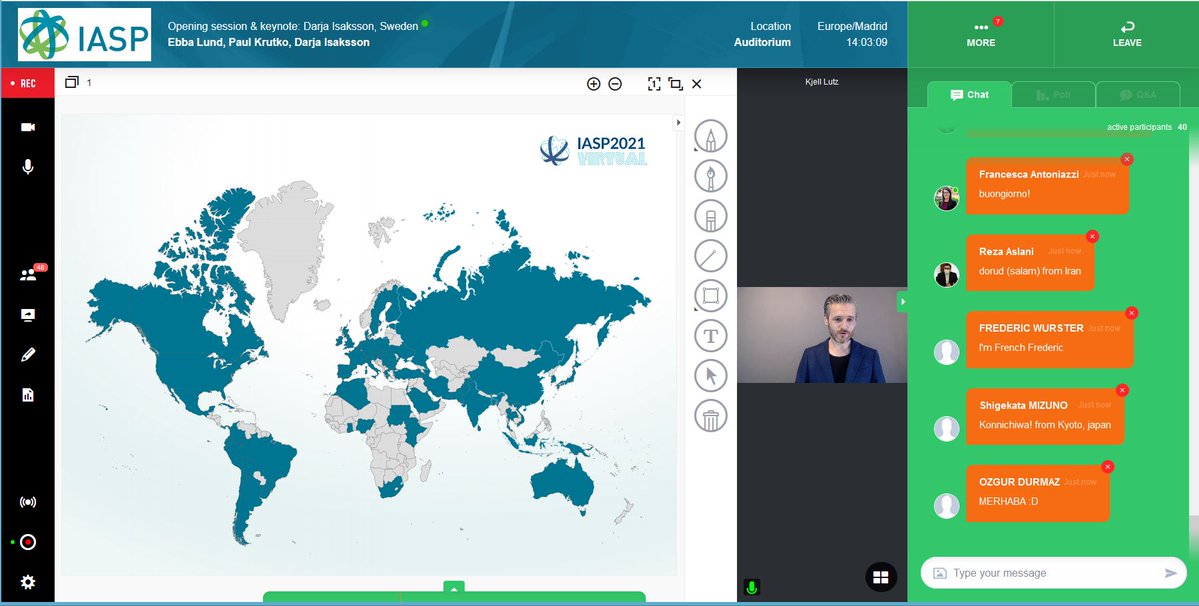1199x606 pixels.
Task: Open the Q&A tab
Action: [x=1137, y=95]
